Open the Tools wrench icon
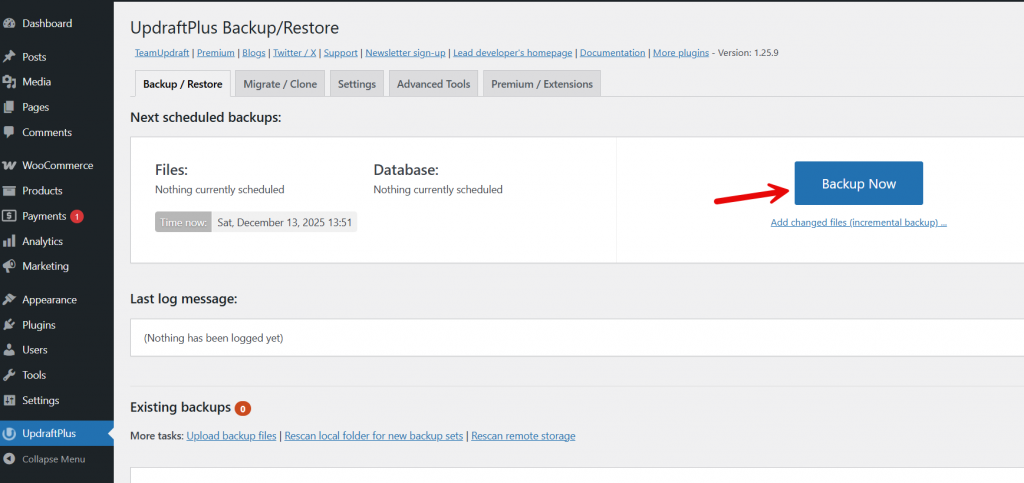The width and height of the screenshot is (1024, 483). click(9, 375)
